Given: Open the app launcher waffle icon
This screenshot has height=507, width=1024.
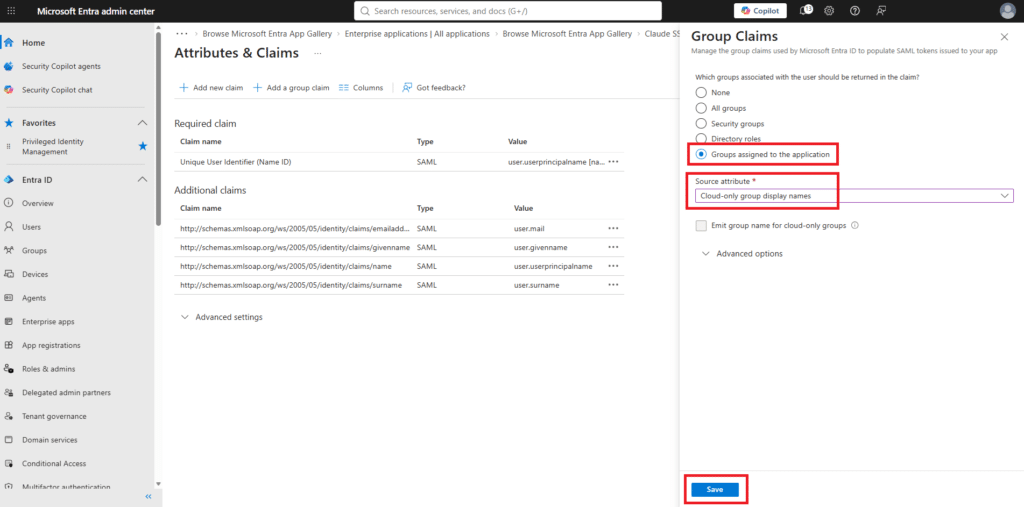Looking at the screenshot, I should click(x=13, y=11).
